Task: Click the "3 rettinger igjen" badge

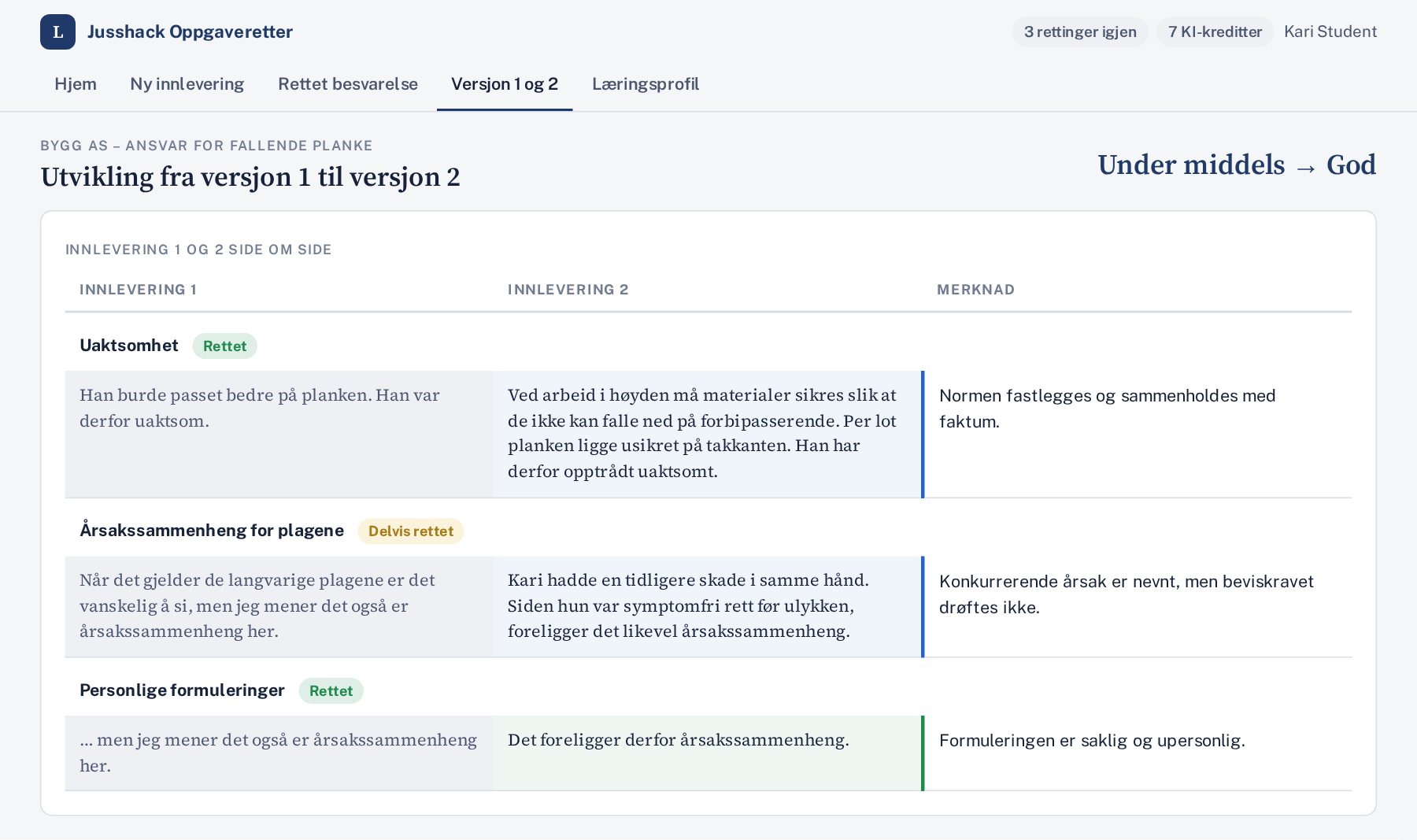Action: pos(1080,32)
